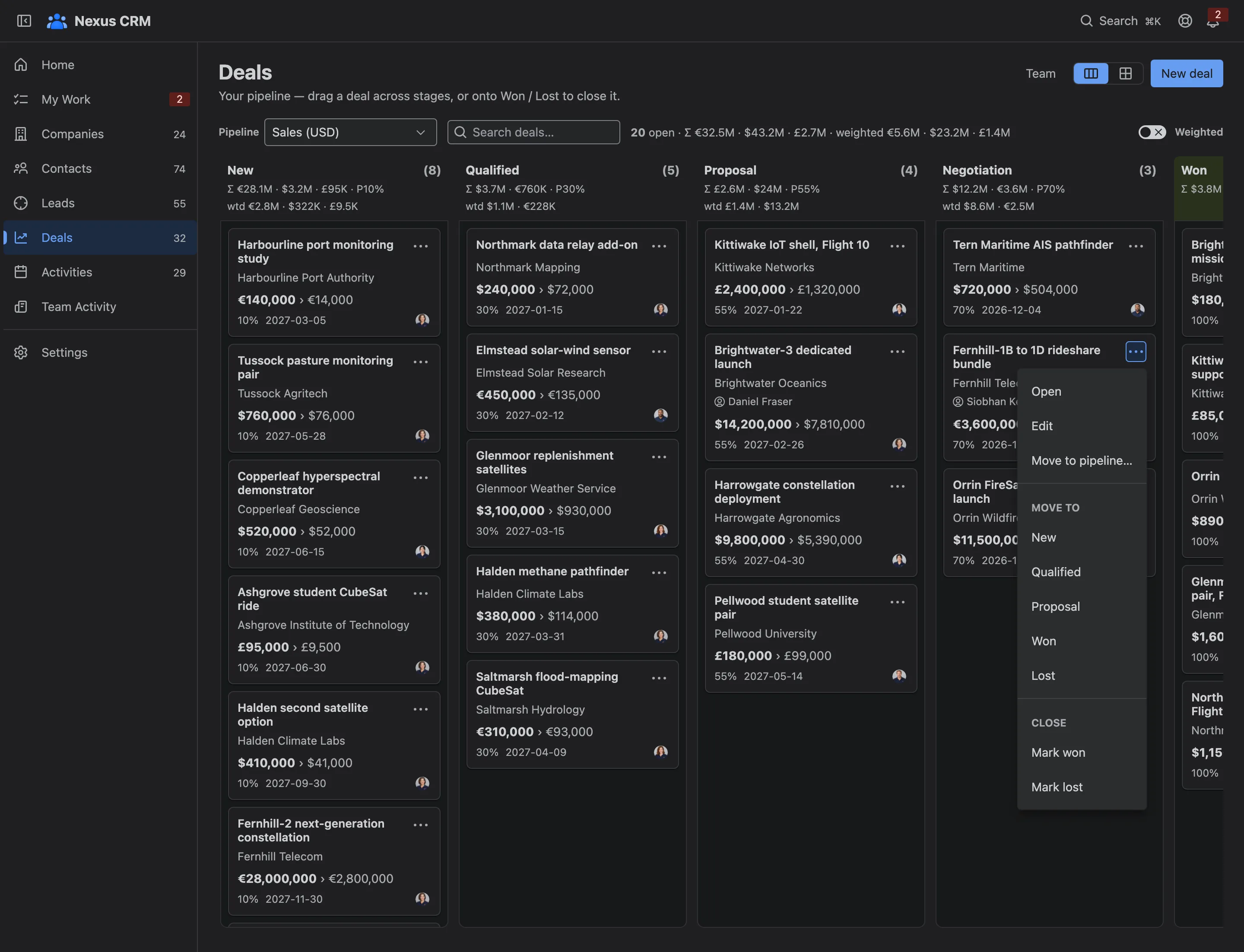Switch to board column view icon
Screen dimensions: 1244x952
1091,73
